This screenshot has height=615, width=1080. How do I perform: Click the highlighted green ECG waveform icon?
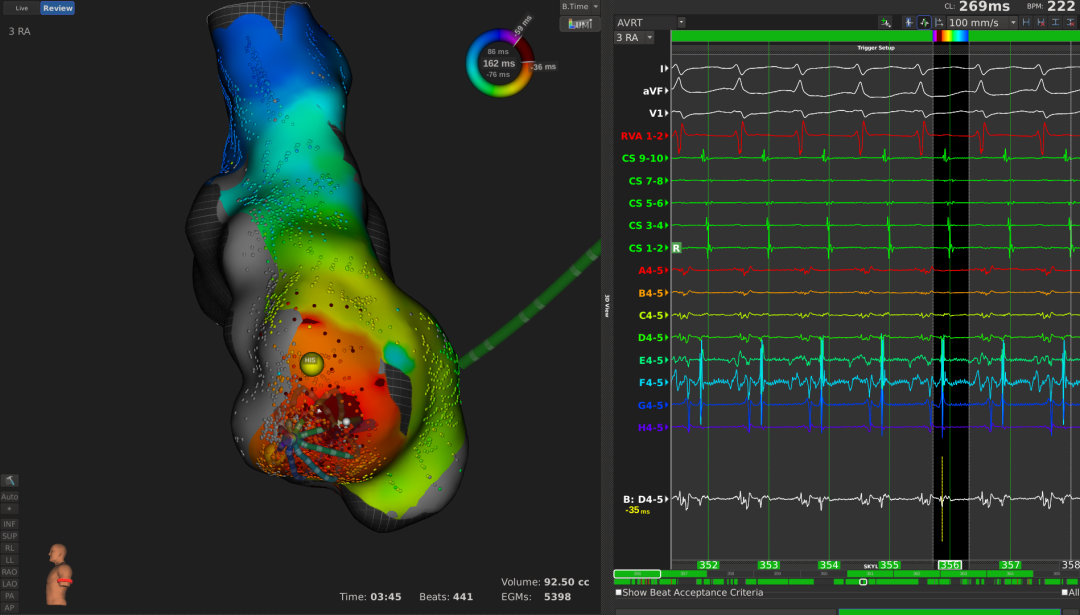pos(924,22)
